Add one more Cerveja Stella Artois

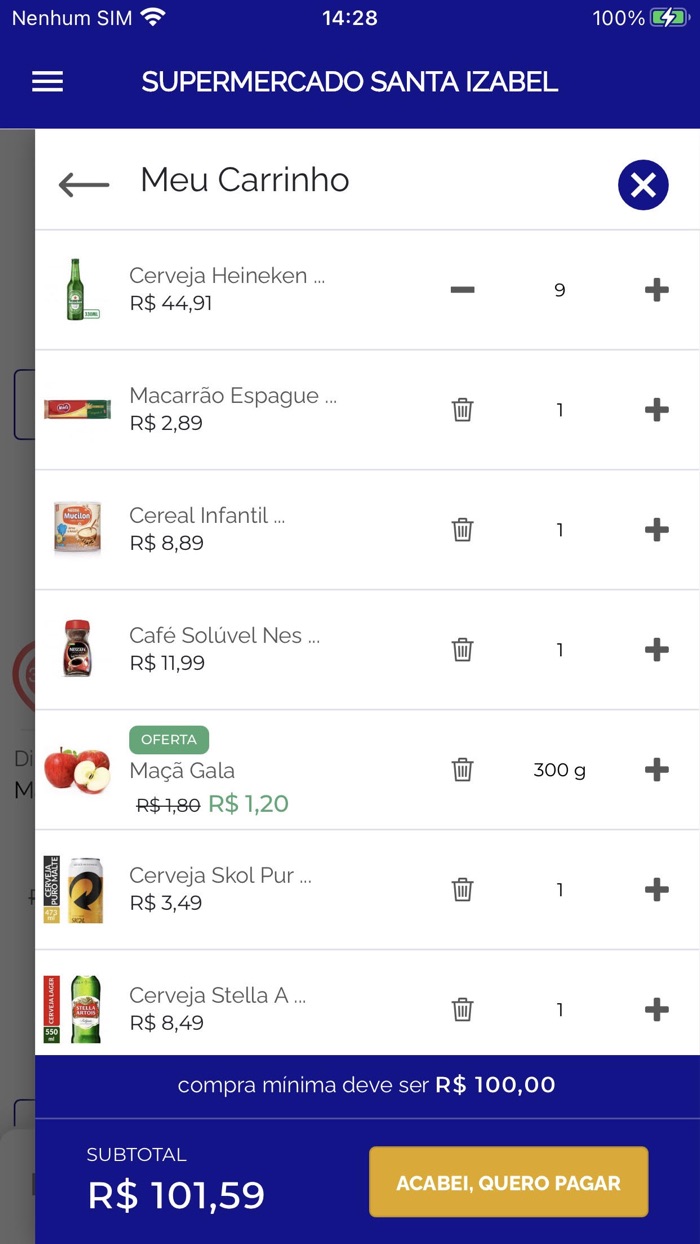(656, 1010)
